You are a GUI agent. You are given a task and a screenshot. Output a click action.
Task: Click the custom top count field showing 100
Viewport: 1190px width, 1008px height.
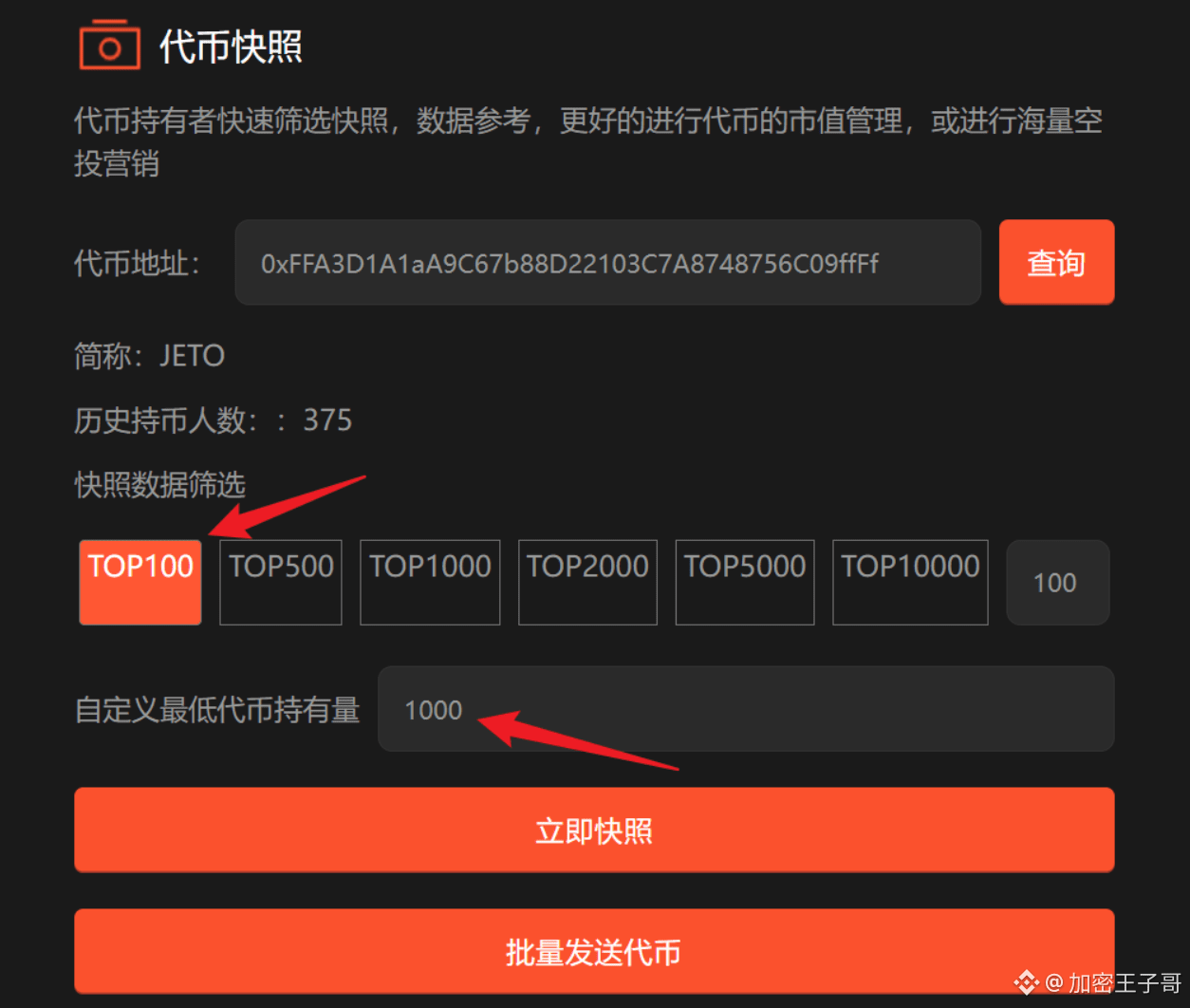click(x=1057, y=582)
